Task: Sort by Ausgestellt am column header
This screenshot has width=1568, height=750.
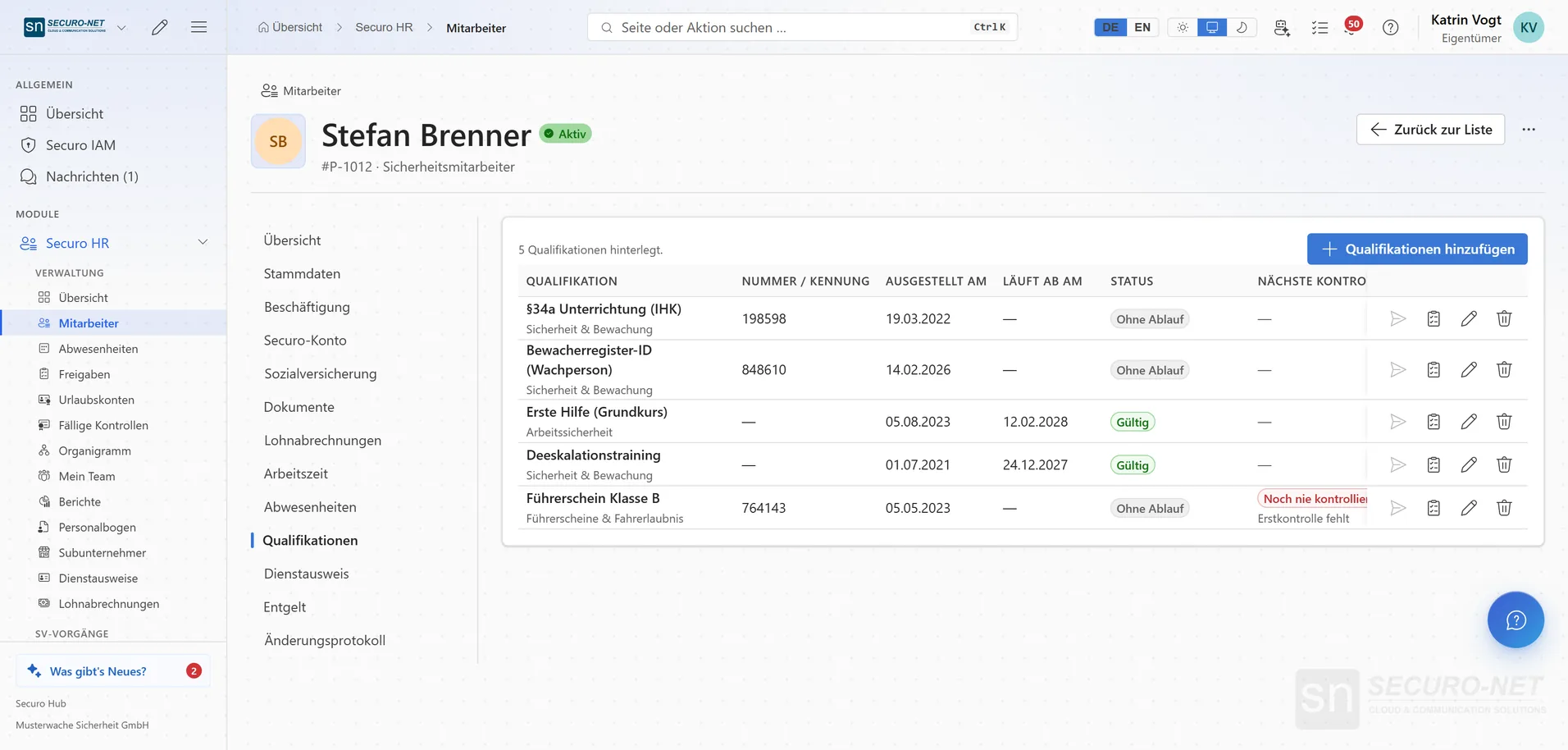Action: 936,281
